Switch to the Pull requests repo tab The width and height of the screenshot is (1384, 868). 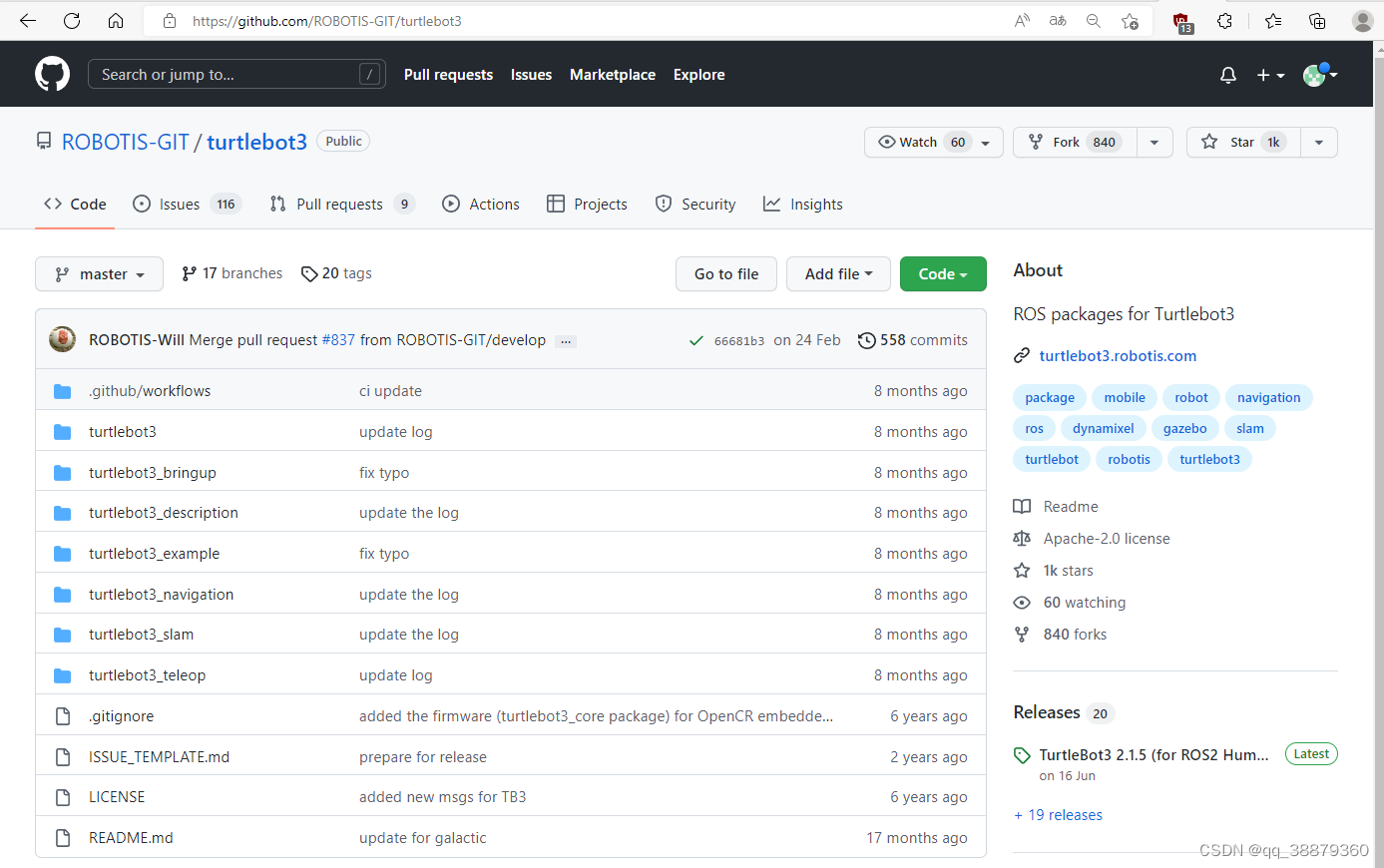click(x=341, y=204)
